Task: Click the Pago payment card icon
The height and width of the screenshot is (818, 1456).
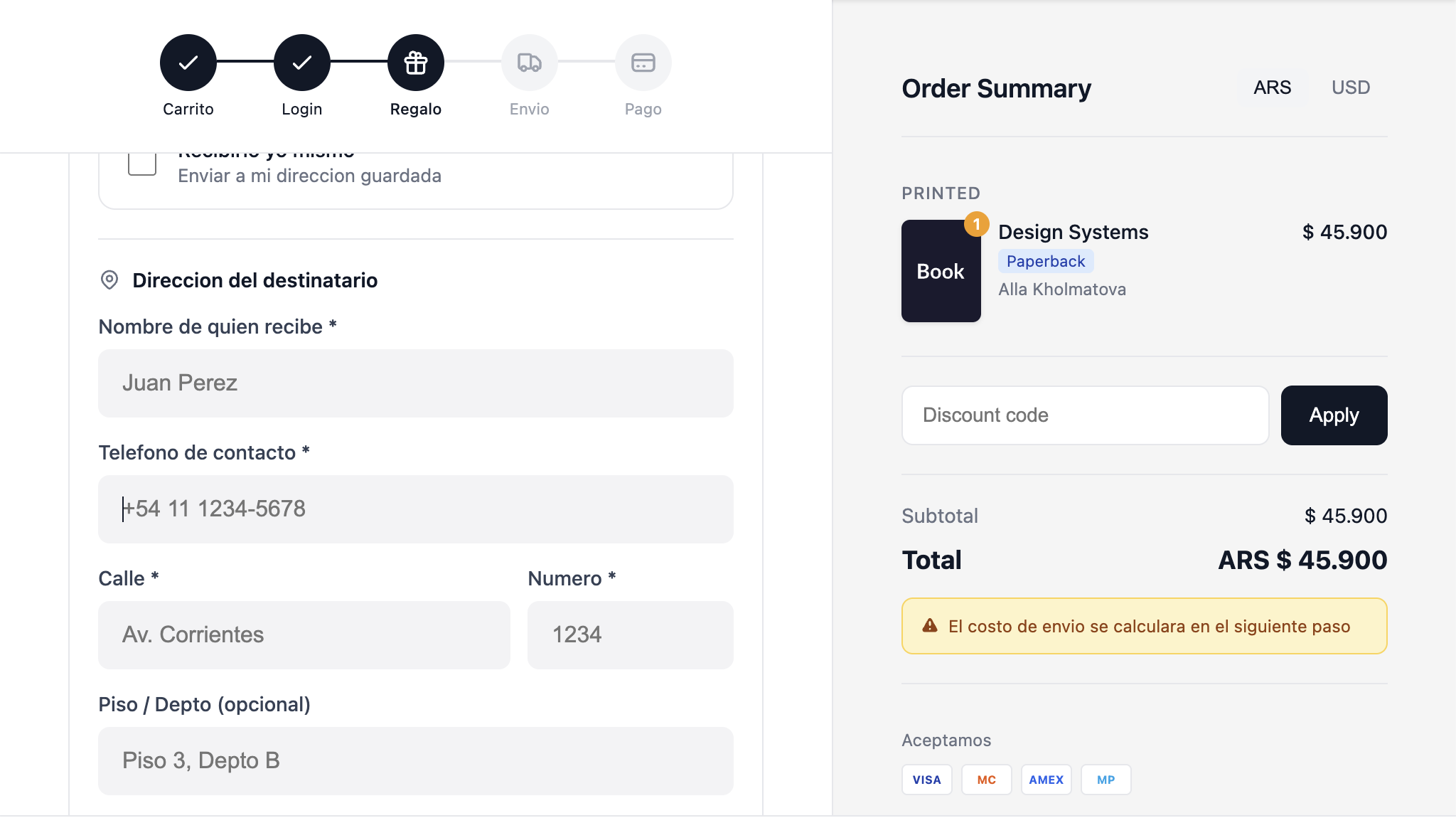Action: pos(643,62)
